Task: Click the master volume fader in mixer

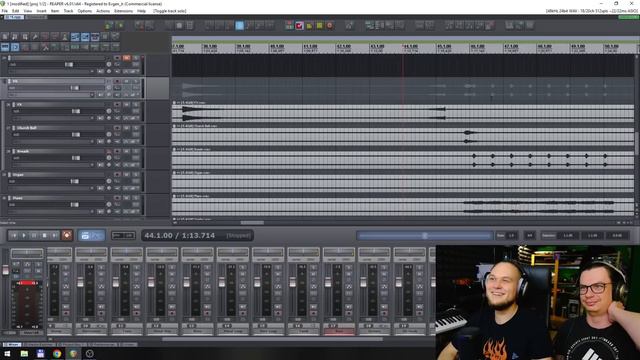Action: (x=5, y=269)
